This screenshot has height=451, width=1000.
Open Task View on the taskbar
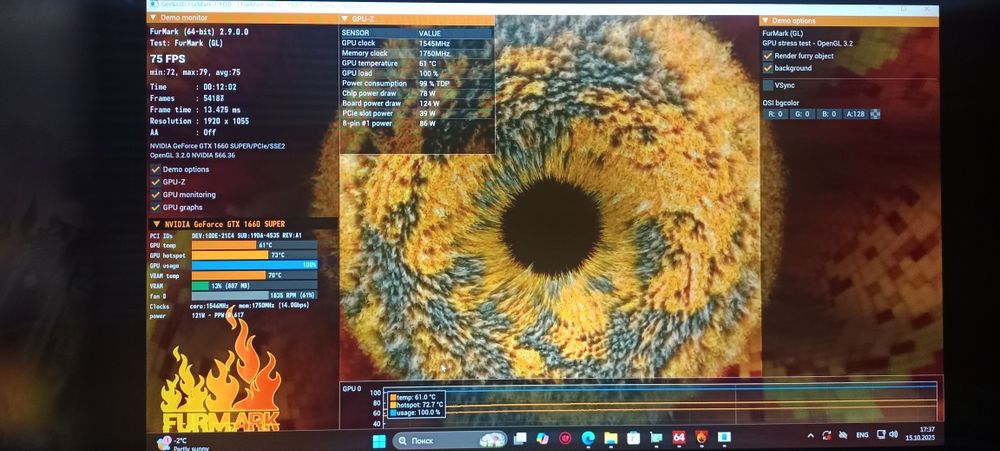click(x=520, y=439)
